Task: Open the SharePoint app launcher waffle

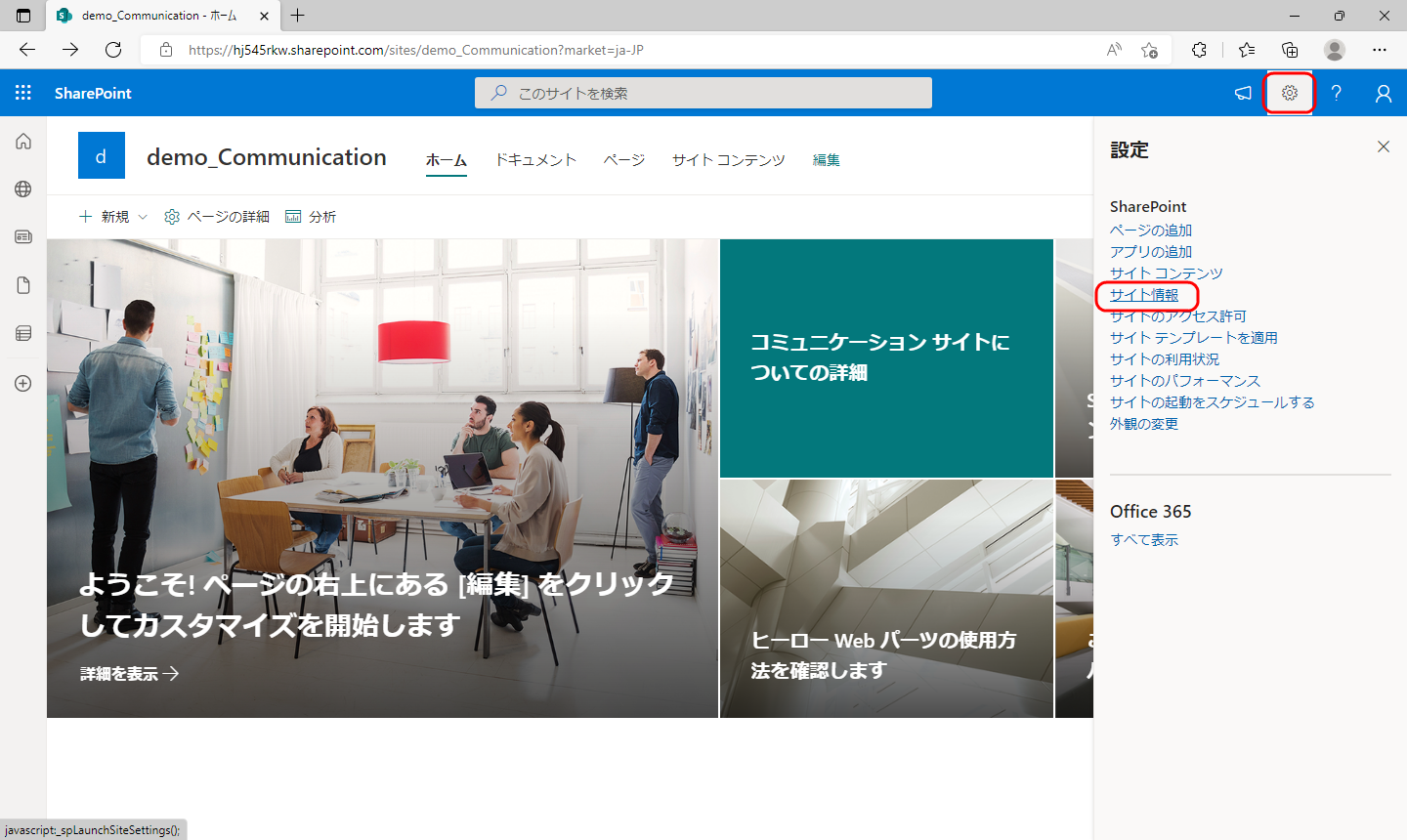Action: (23, 93)
